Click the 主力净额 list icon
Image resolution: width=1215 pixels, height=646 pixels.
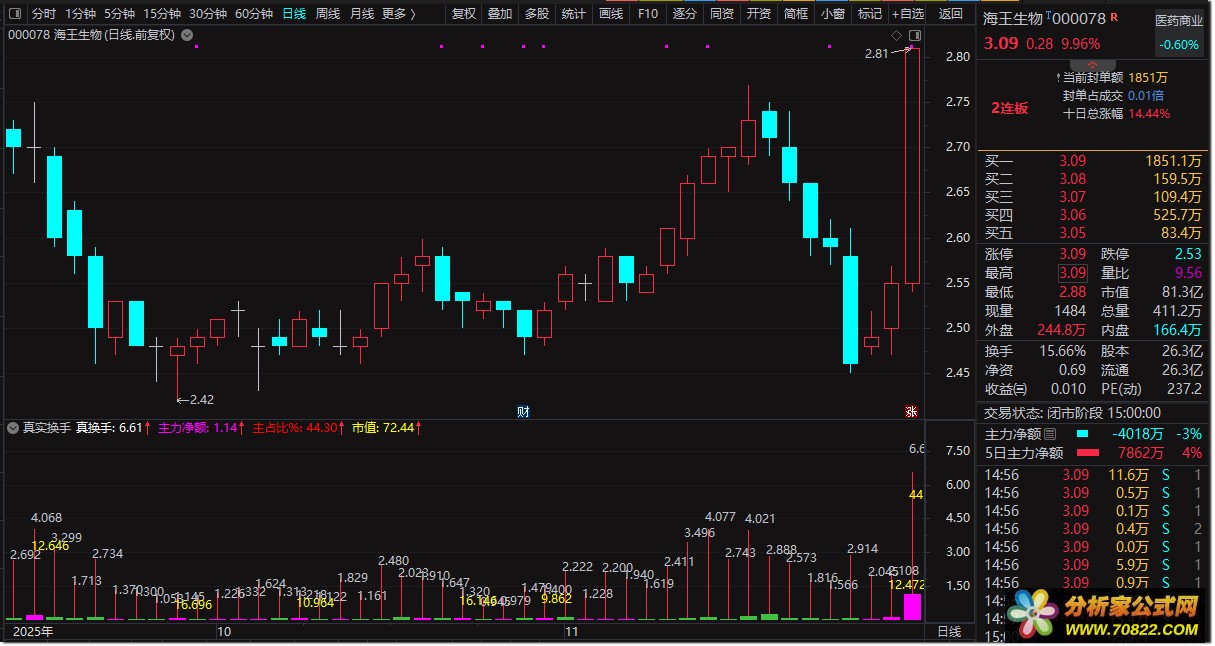(1050, 434)
